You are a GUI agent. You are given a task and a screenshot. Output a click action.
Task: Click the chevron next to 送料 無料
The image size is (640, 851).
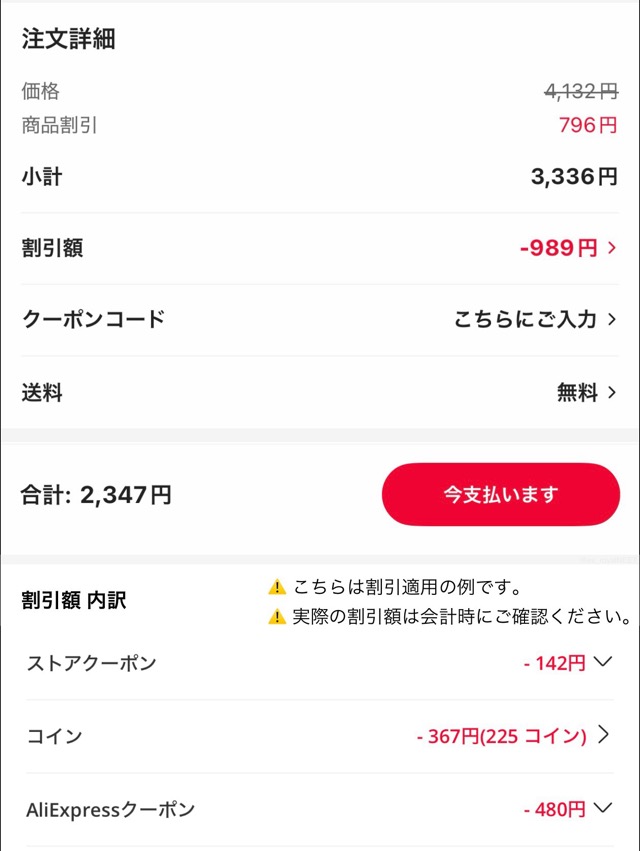click(x=611, y=392)
